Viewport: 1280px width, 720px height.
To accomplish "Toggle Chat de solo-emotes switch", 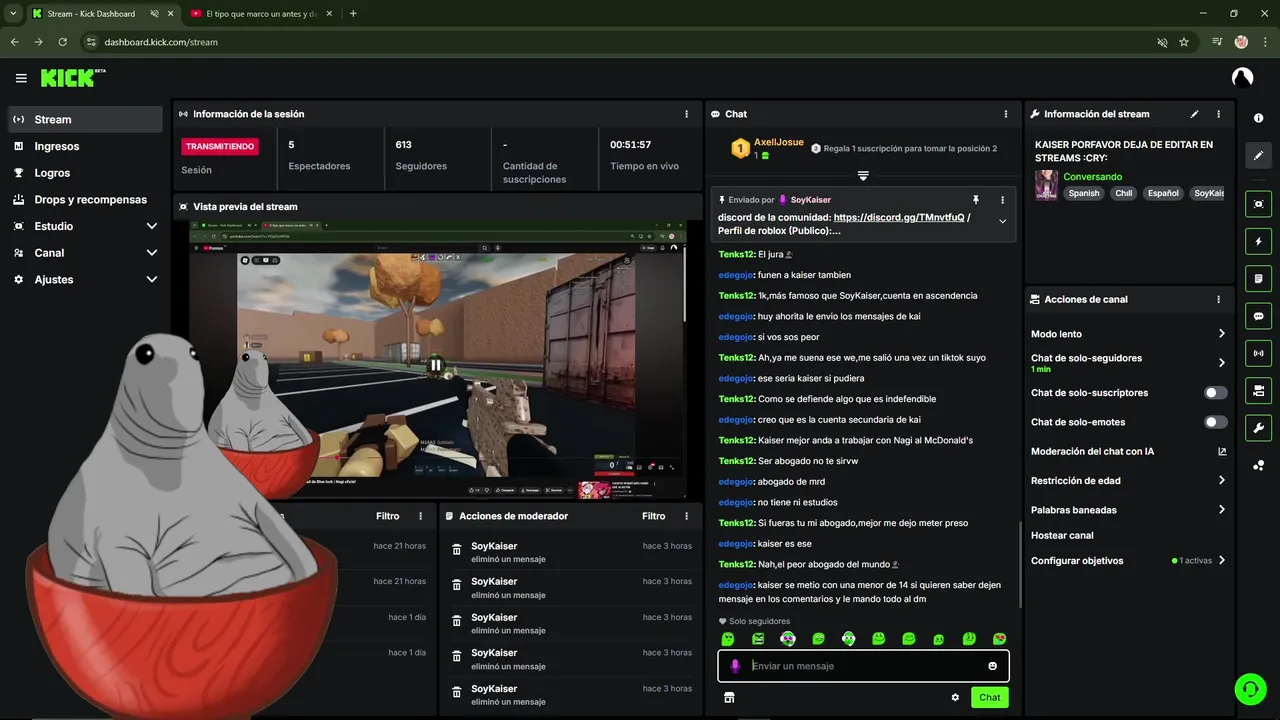I will (1216, 422).
